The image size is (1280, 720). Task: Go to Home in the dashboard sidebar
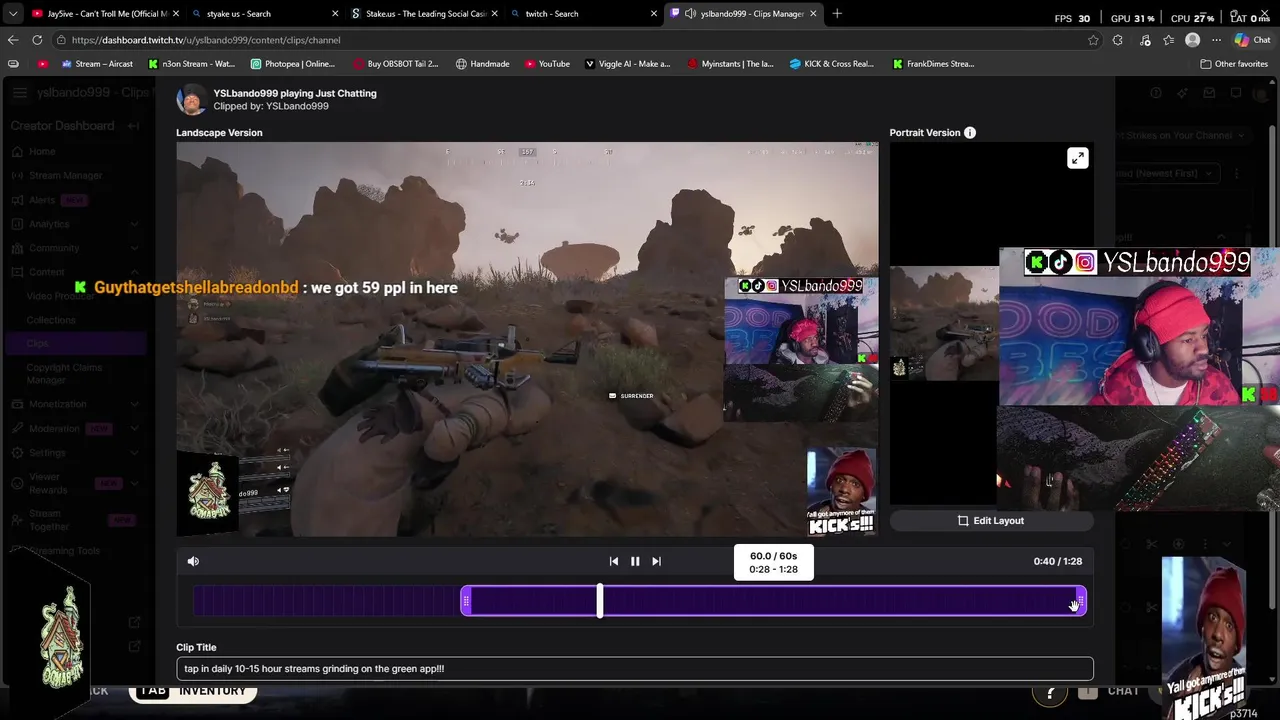click(x=42, y=151)
